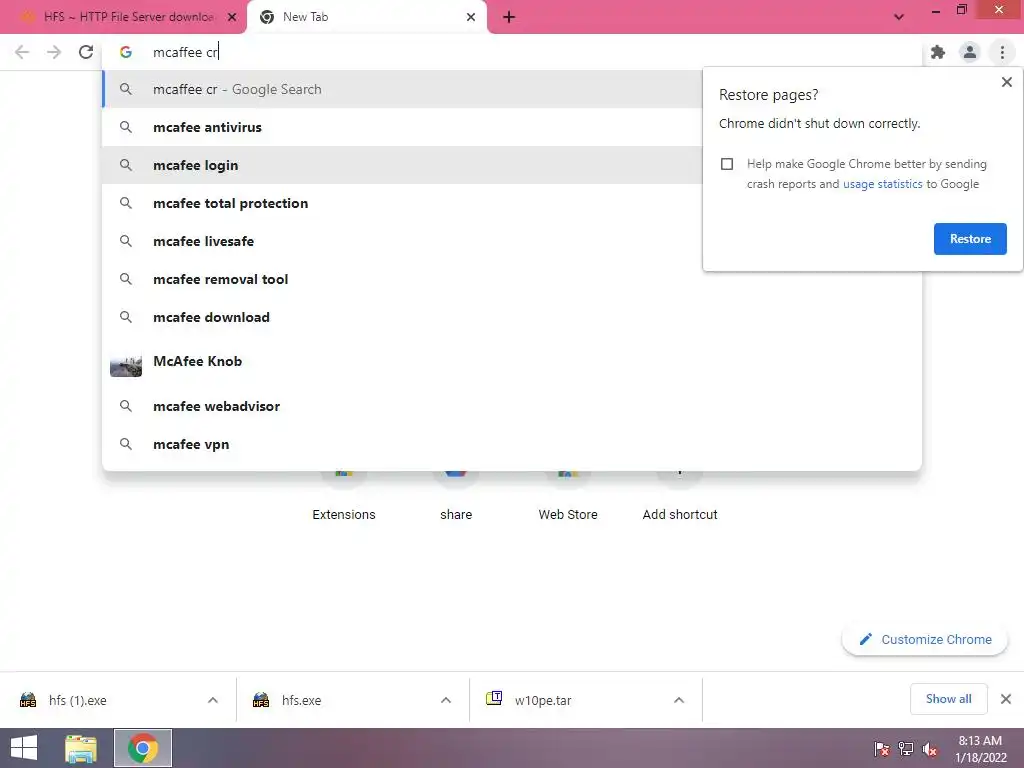Open a new tab with the plus button
The height and width of the screenshot is (768, 1024).
509,18
